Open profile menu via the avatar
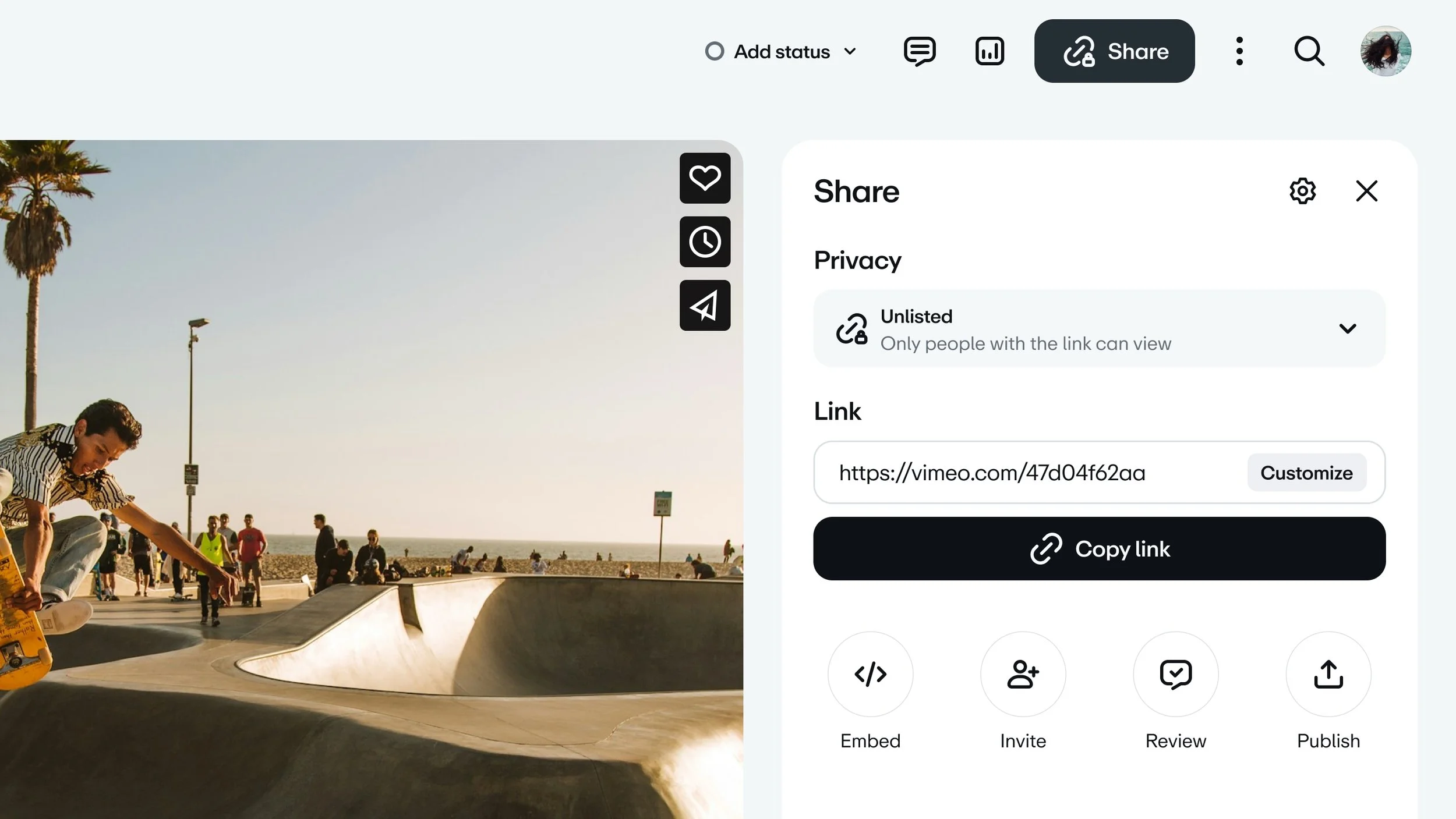 [1386, 51]
